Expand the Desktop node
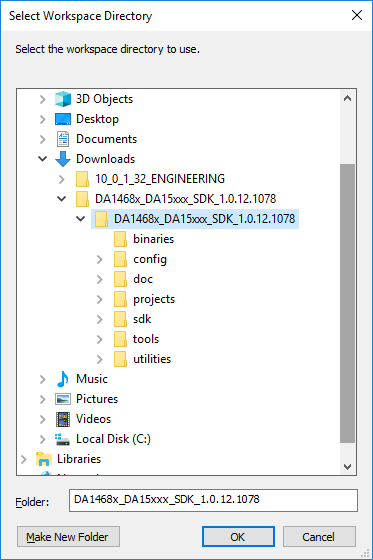This screenshot has height=560, width=373. 43,119
